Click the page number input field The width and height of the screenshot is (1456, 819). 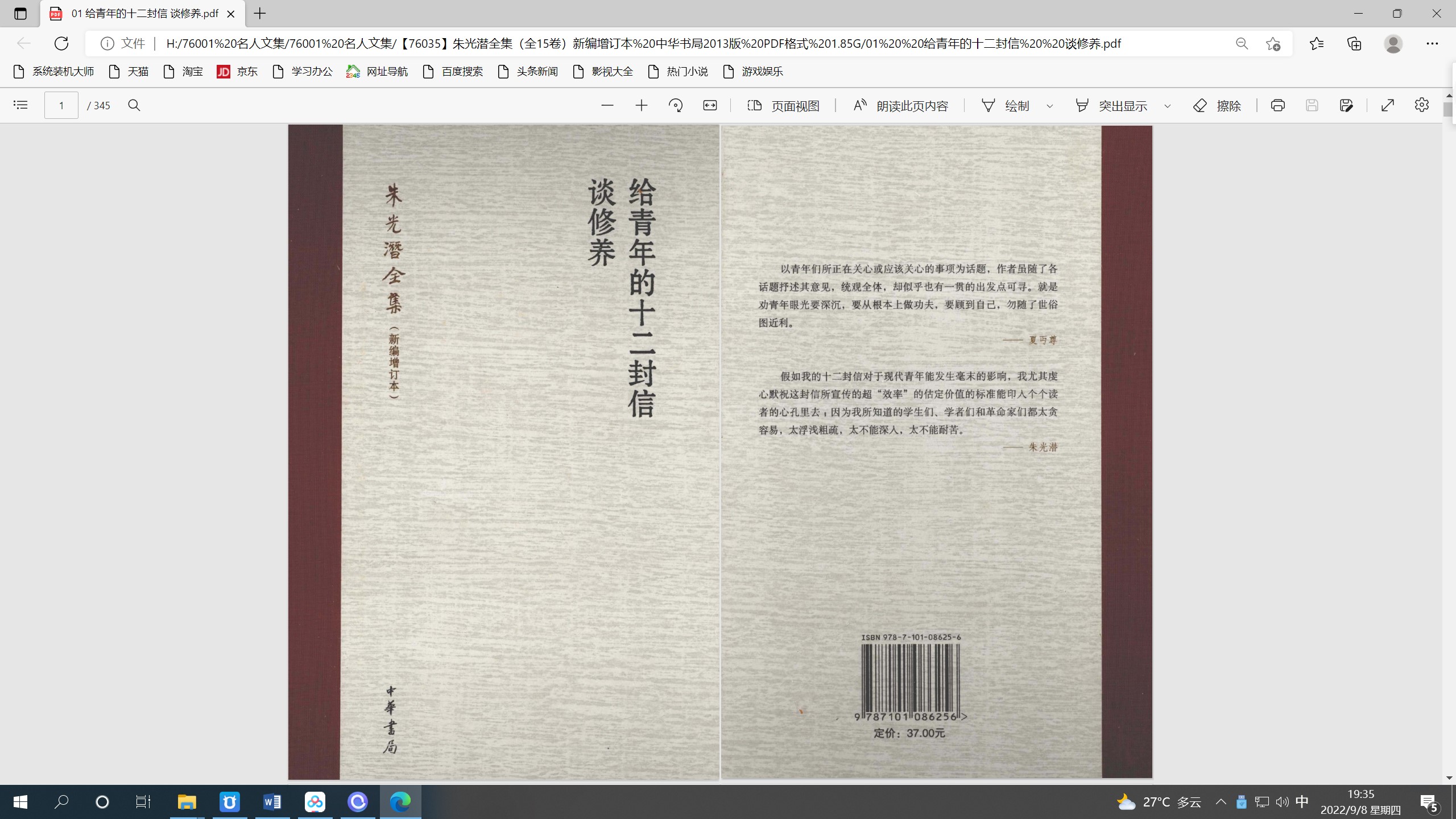point(61,105)
